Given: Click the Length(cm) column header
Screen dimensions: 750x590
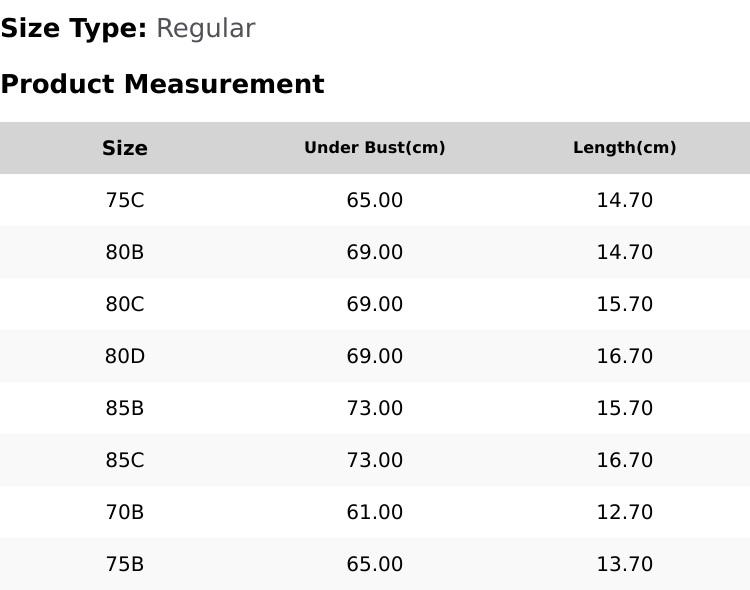Looking at the screenshot, I should [x=625, y=148].
